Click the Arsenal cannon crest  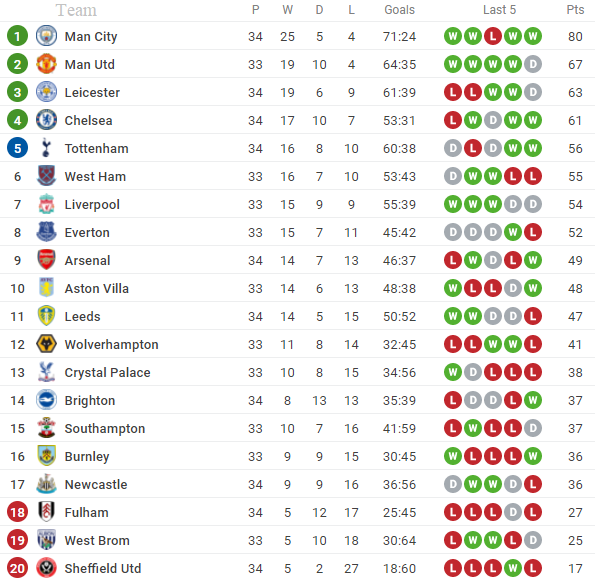46,260
